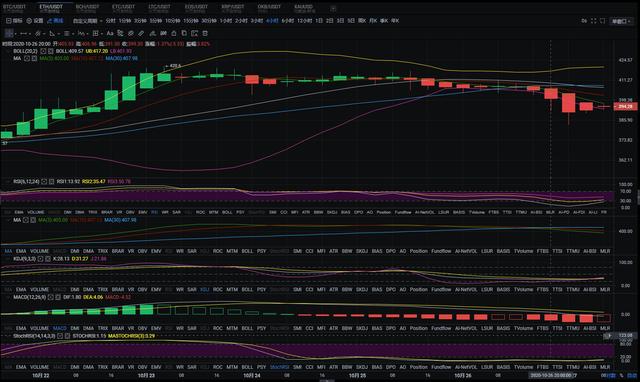This screenshot has height=382, width=640.
Task: Switch timeframe to 分时
Action: click(x=110, y=20)
